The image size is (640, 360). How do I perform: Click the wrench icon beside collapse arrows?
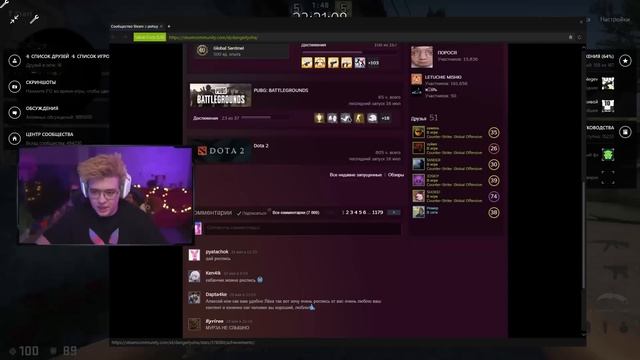pos(35,19)
